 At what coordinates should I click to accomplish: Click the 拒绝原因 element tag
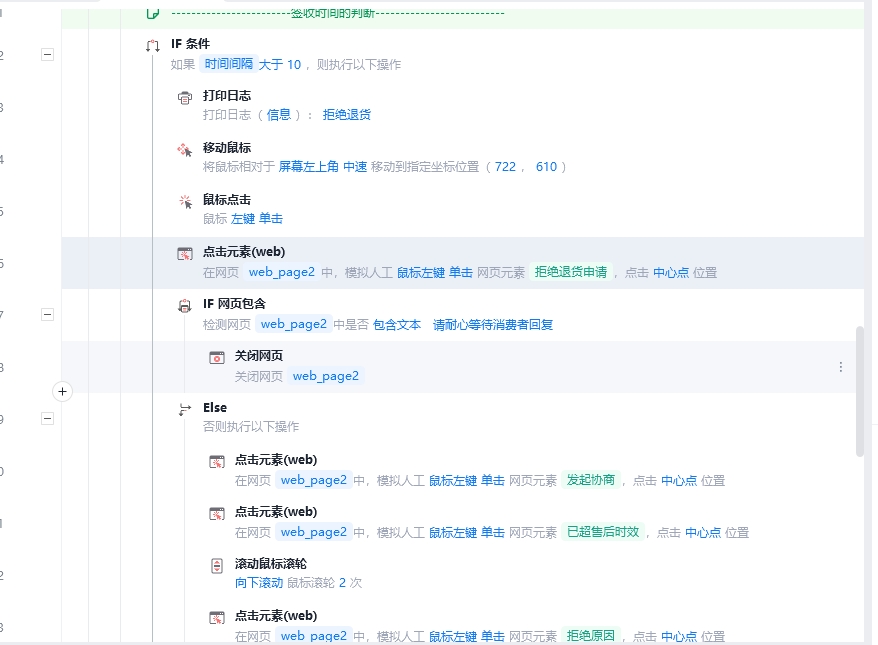point(591,635)
